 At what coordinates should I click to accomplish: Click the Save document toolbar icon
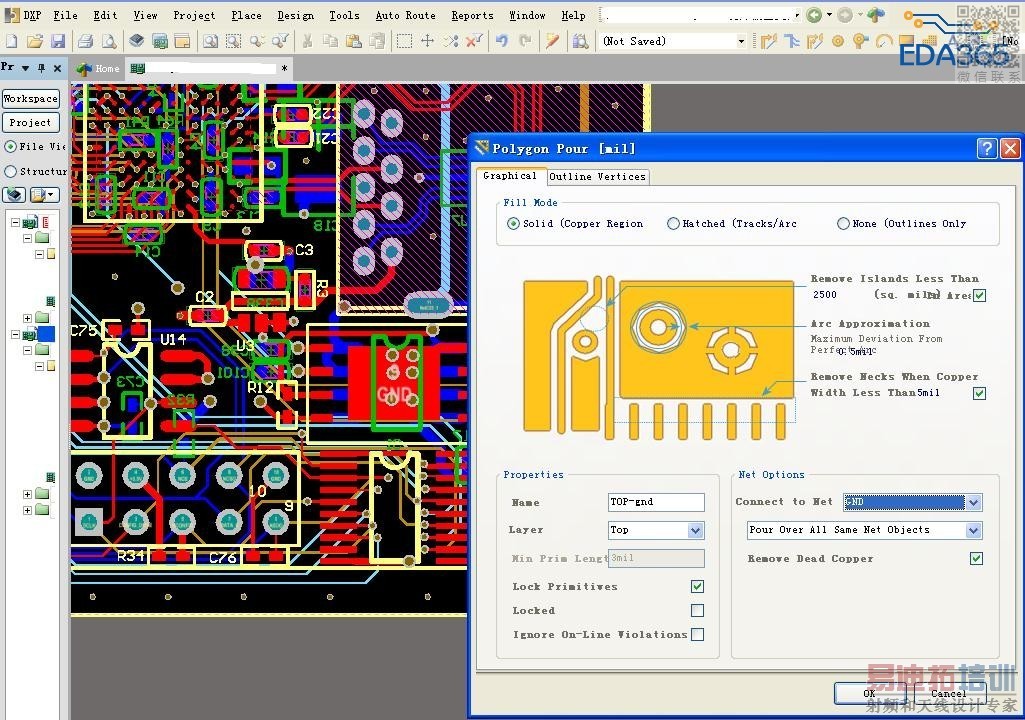click(x=58, y=41)
